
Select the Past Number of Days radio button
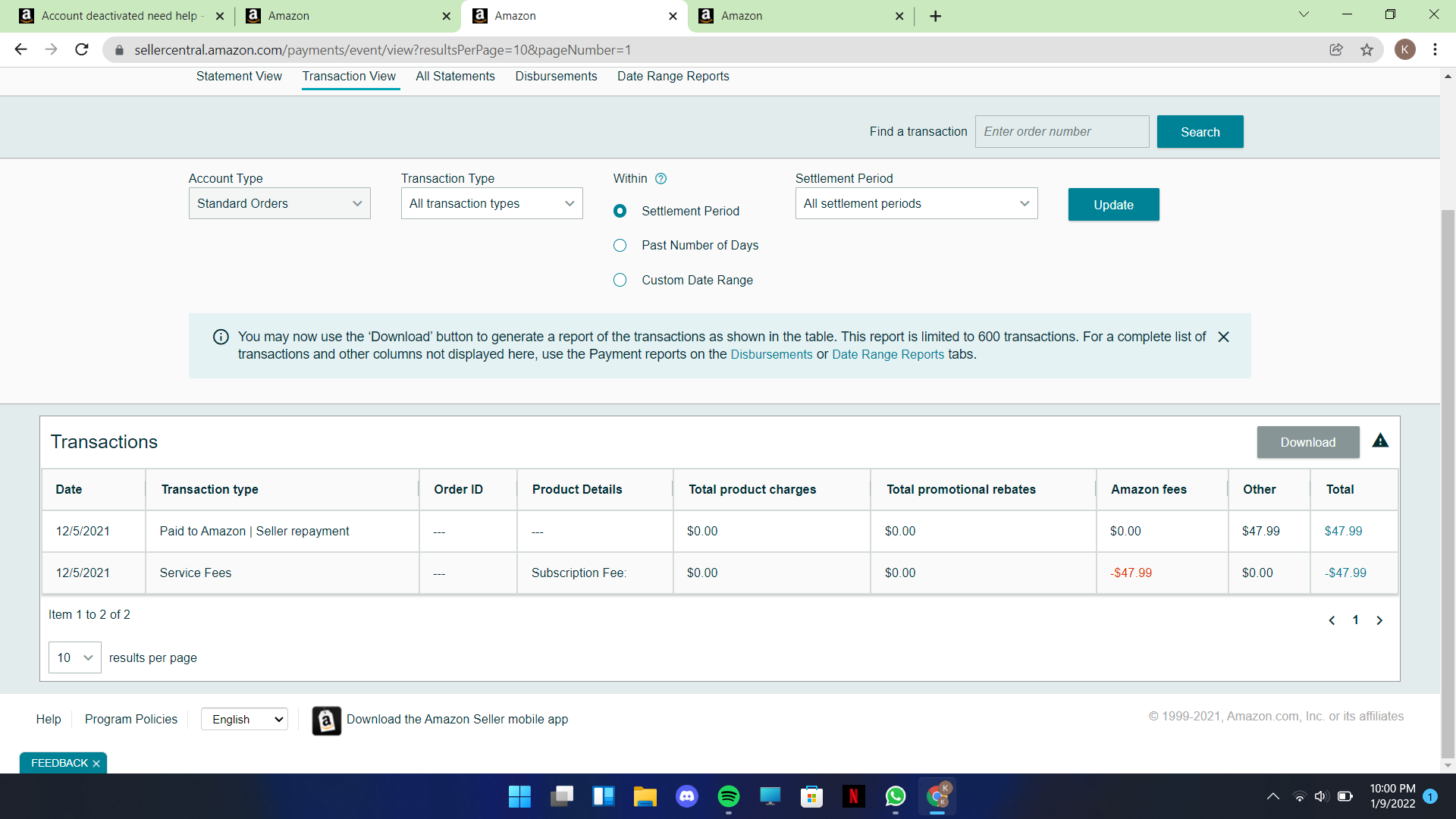(x=620, y=245)
